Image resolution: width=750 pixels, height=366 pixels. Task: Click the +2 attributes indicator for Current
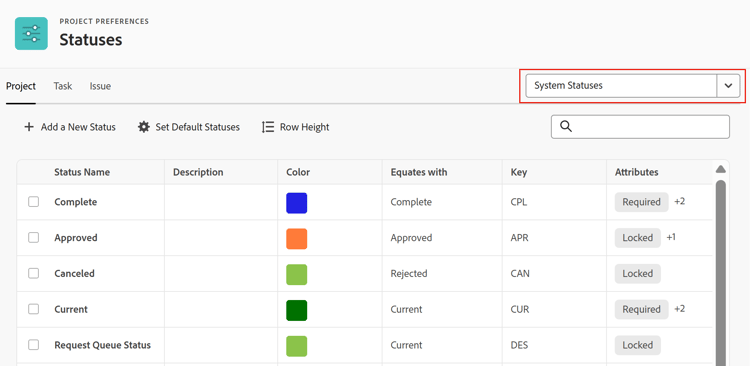(x=680, y=309)
